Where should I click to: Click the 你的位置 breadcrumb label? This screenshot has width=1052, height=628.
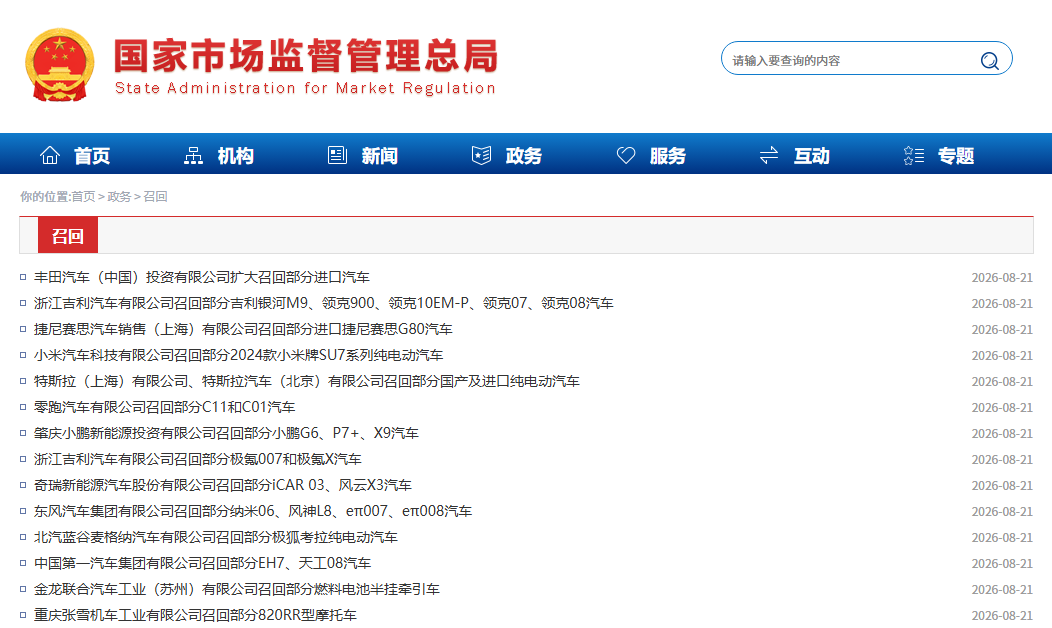tap(45, 197)
